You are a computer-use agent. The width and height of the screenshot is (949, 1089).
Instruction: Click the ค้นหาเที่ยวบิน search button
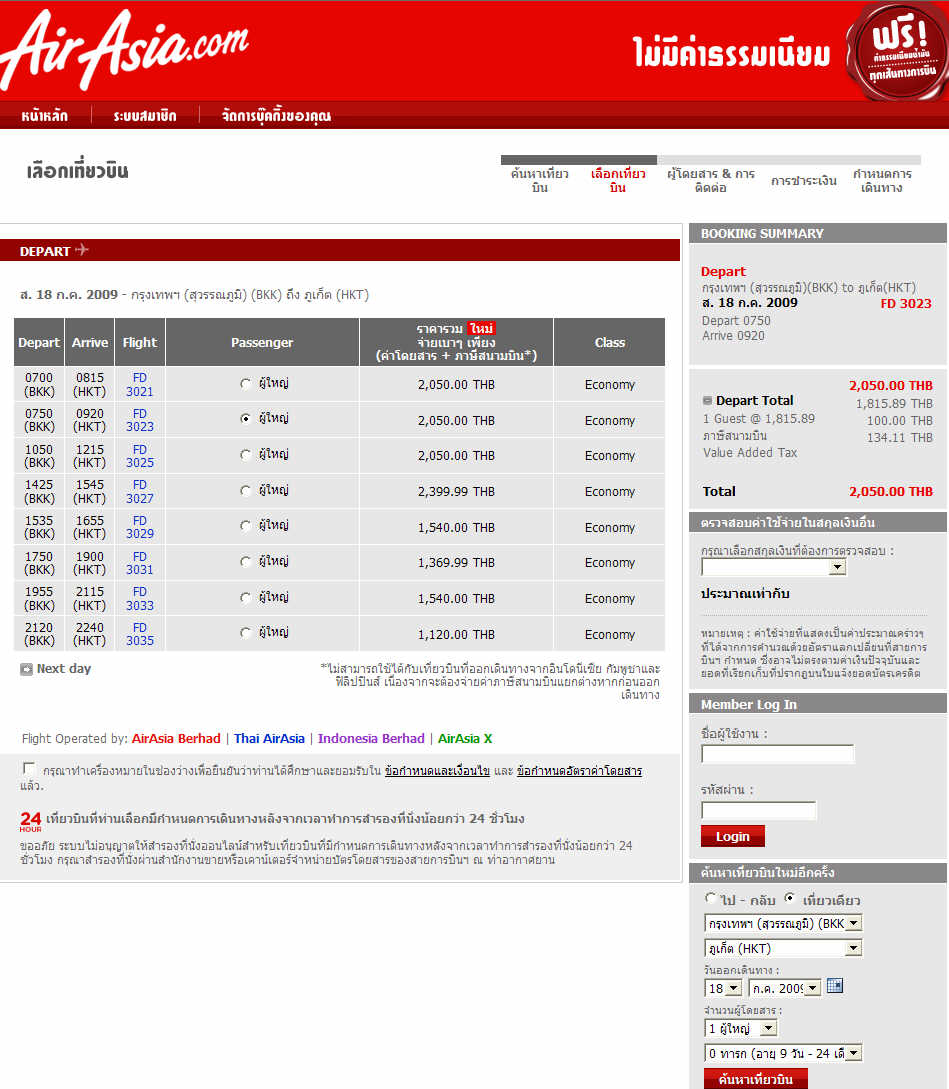(756, 1079)
